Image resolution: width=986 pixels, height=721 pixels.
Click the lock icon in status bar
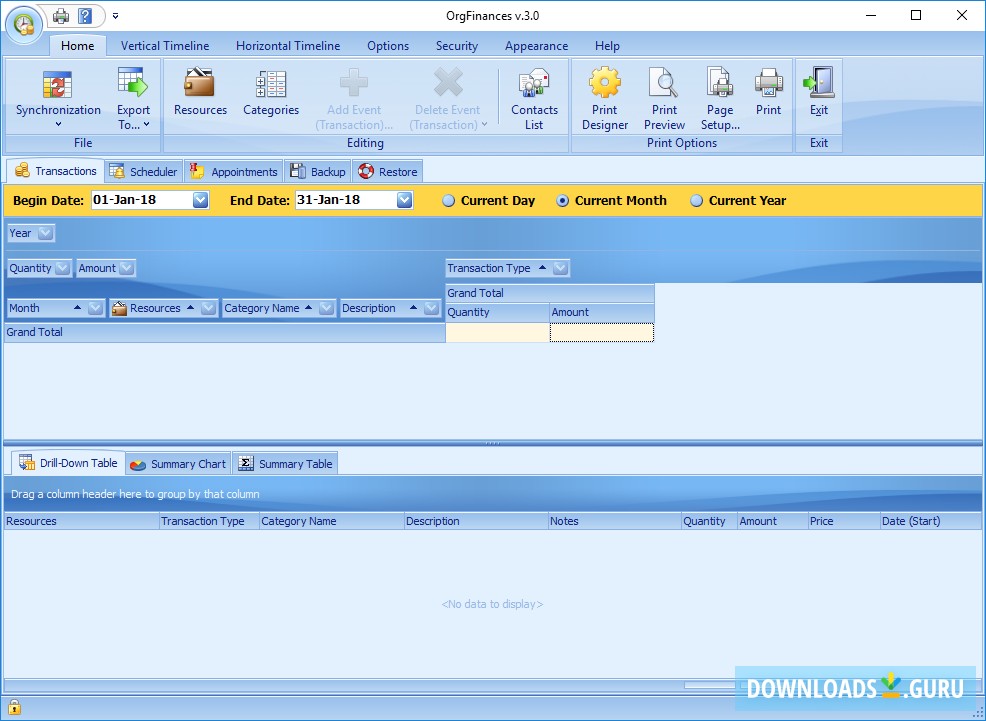point(14,707)
